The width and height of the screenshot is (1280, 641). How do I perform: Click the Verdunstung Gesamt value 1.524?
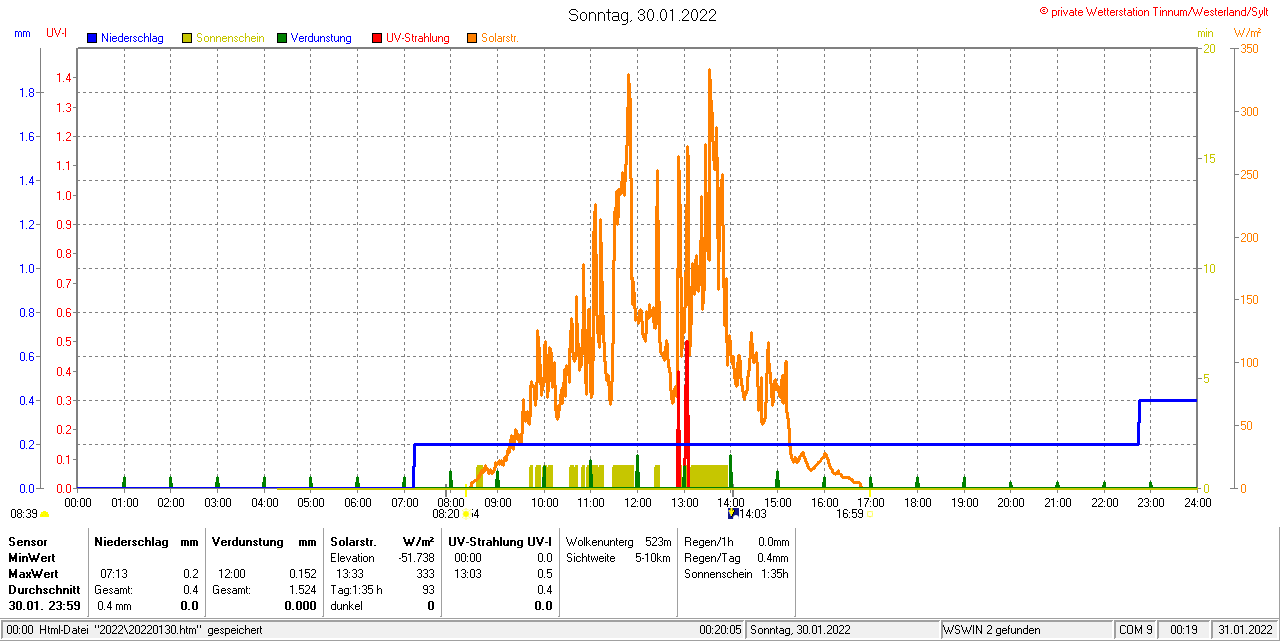point(302,589)
